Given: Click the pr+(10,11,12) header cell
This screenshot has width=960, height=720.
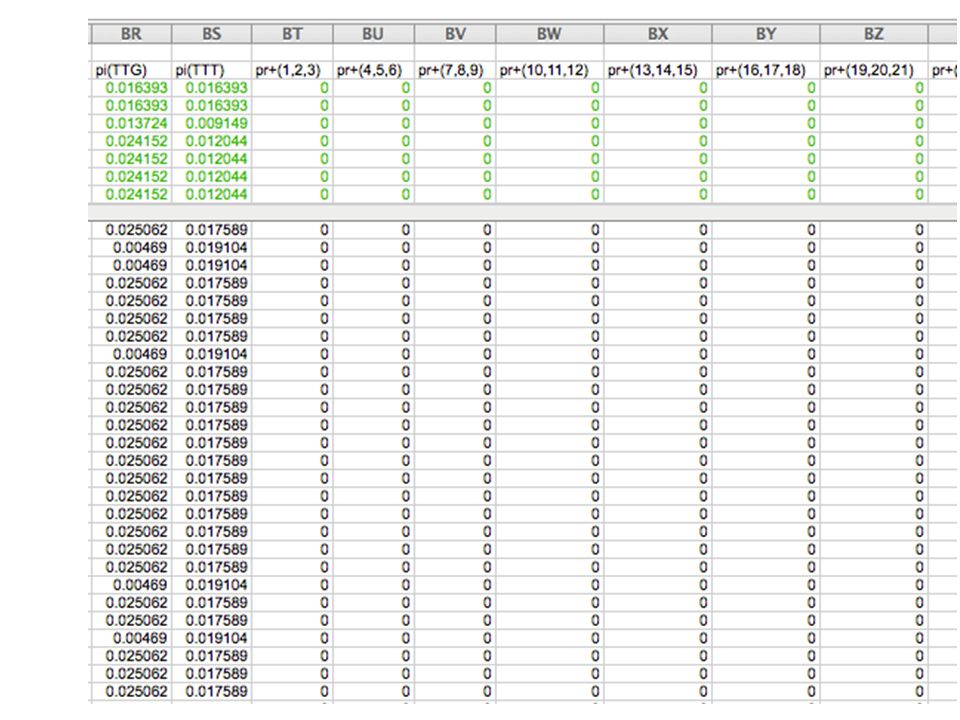Looking at the screenshot, I should 549,70.
